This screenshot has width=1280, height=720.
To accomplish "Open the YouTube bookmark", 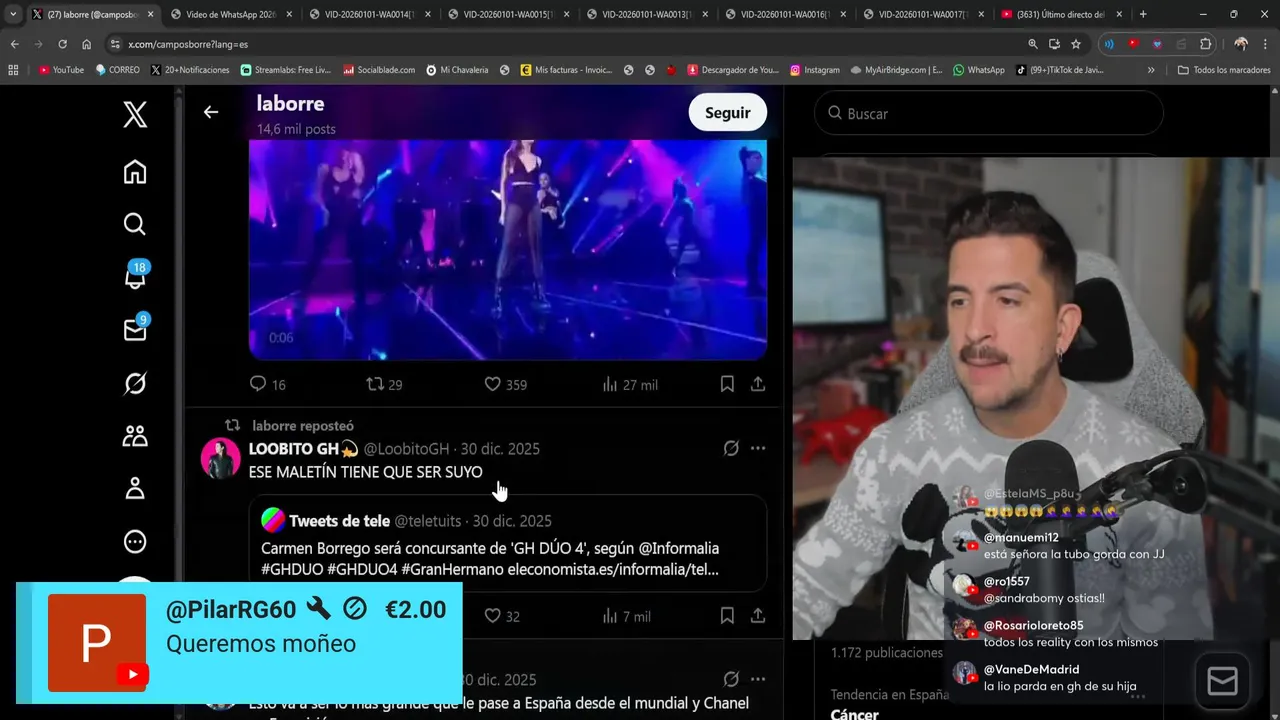I will [61, 70].
